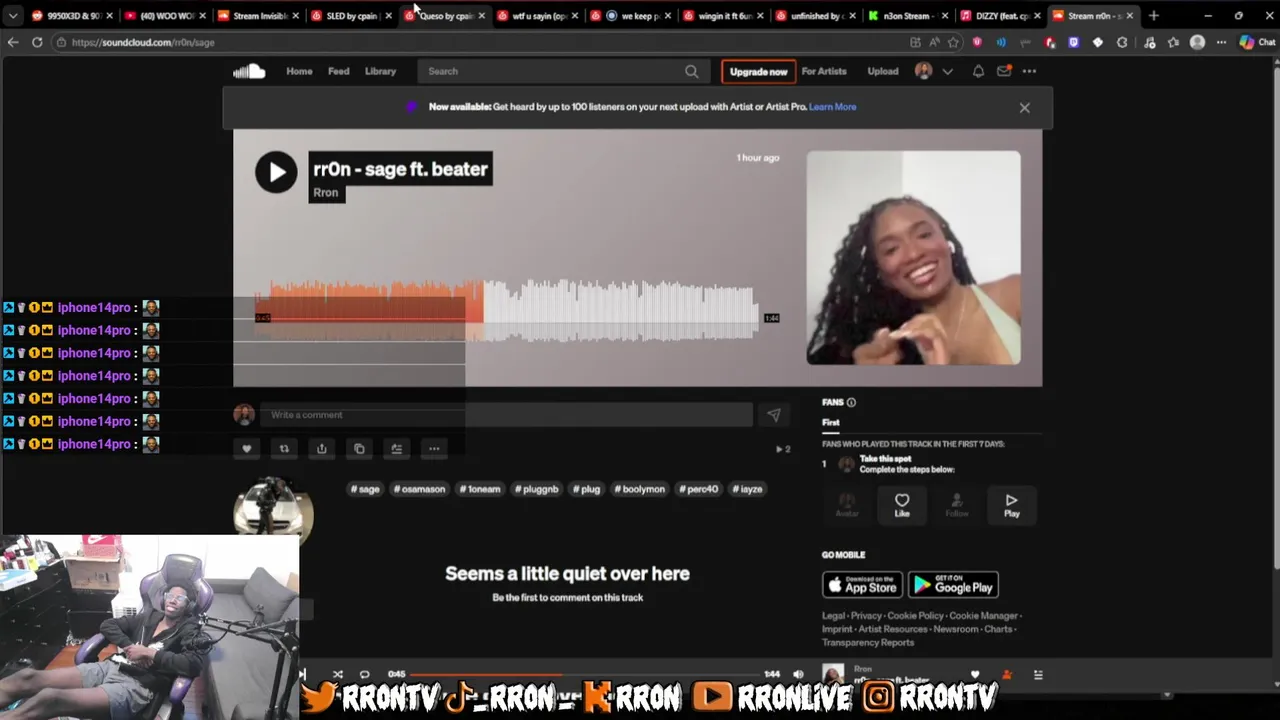
Task: Open Library in navigation
Action: click(380, 71)
